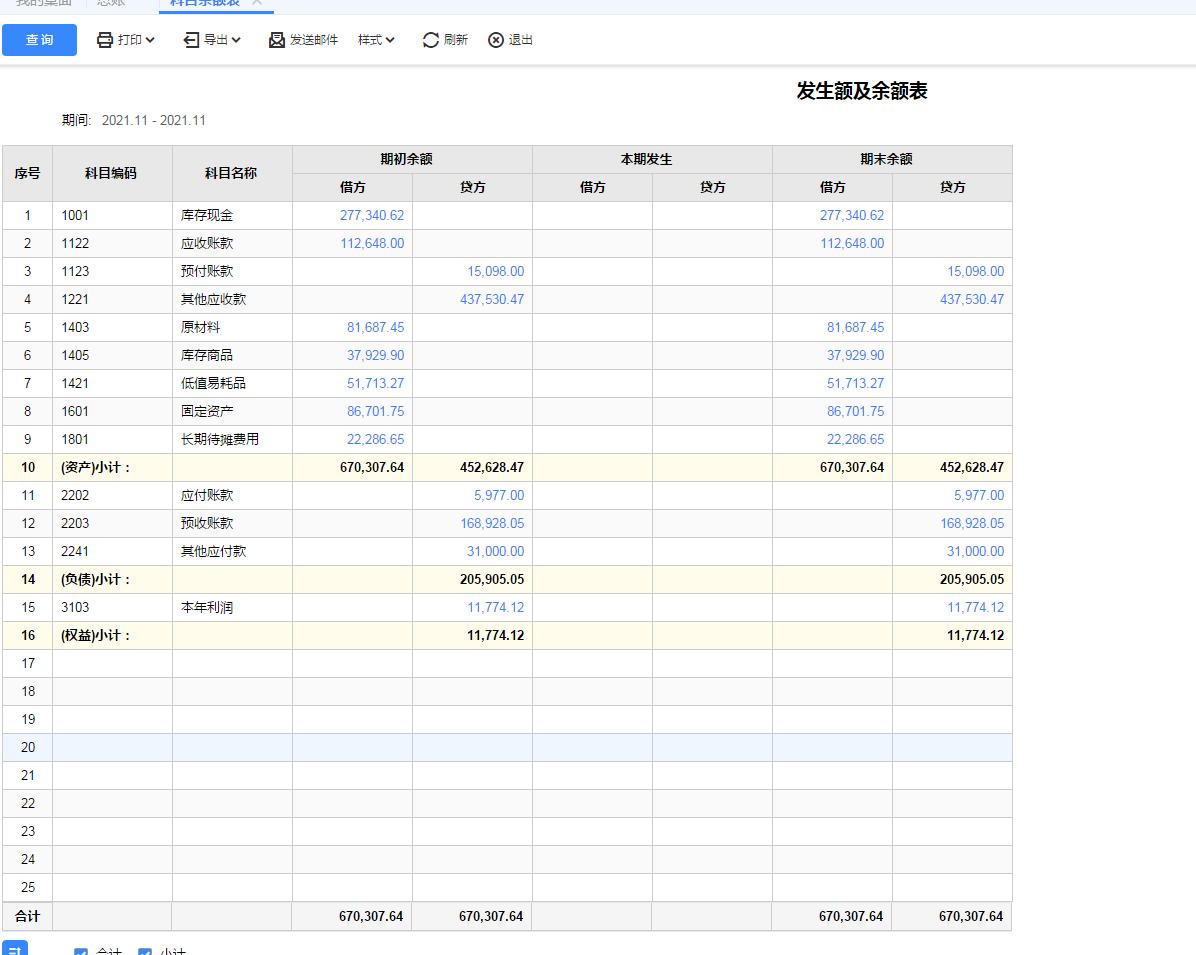Open opening debit 112,648.00 for 应收账款
The width and height of the screenshot is (1196, 955).
(371, 243)
